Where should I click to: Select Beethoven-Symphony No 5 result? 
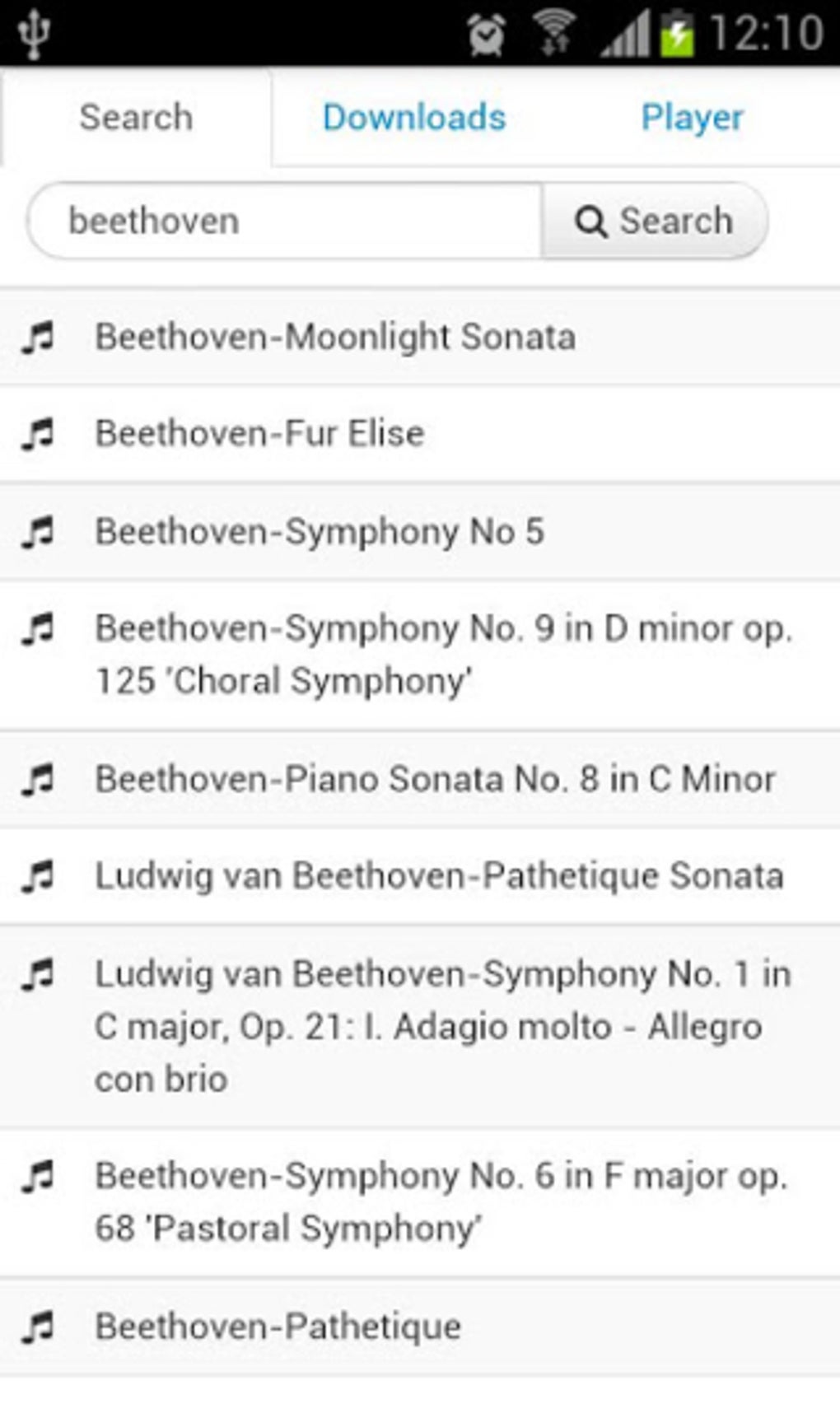coord(320,531)
